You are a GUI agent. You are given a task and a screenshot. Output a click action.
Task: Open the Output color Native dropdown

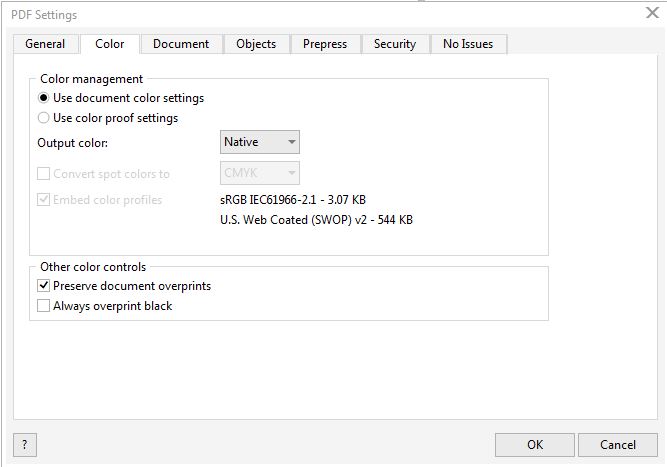pyautogui.click(x=259, y=142)
